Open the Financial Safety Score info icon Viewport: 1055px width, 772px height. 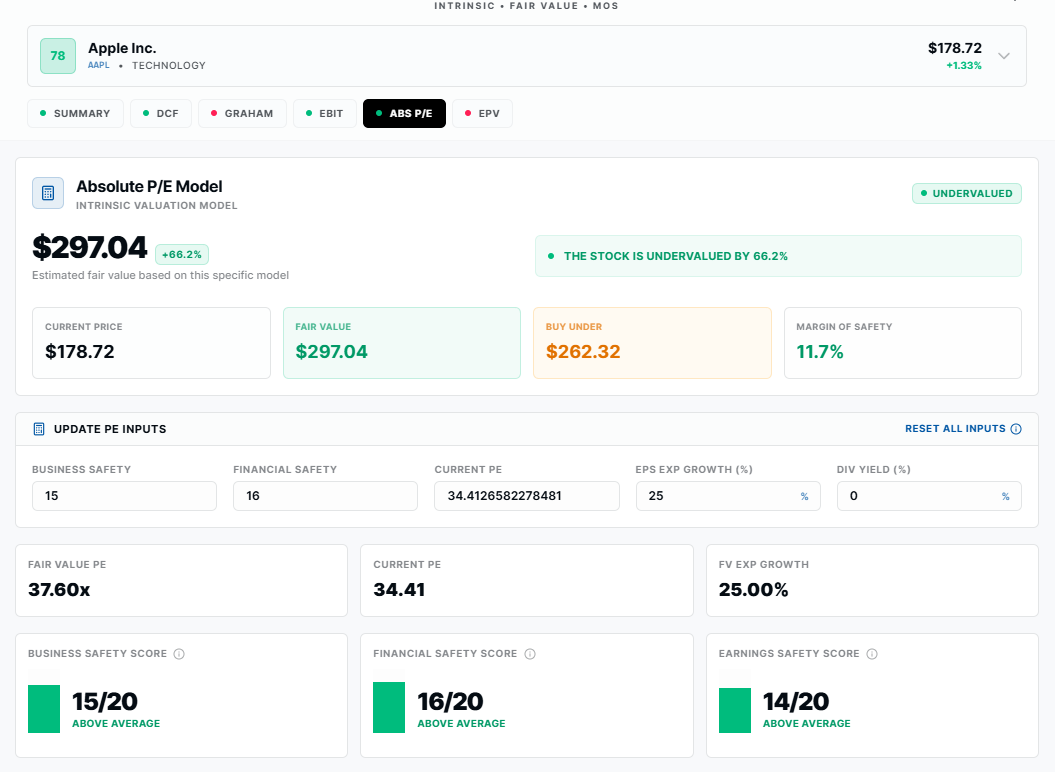[x=530, y=654]
